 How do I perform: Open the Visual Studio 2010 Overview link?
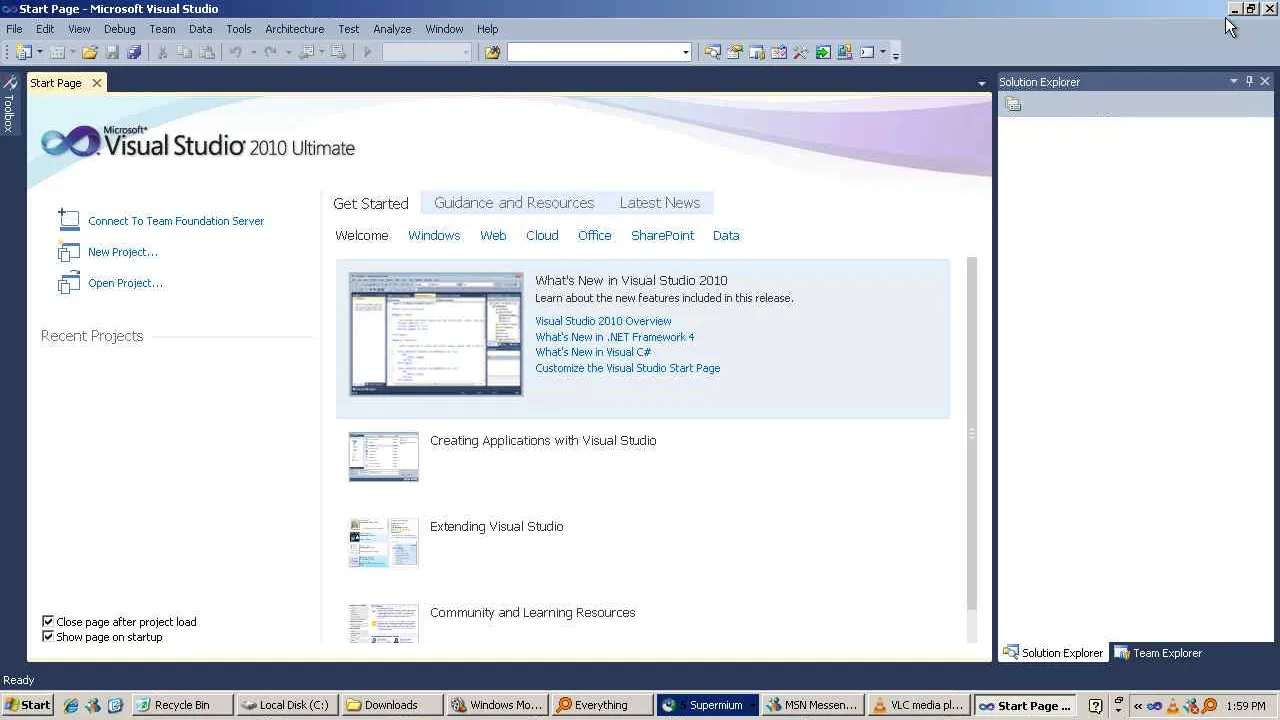coord(603,321)
